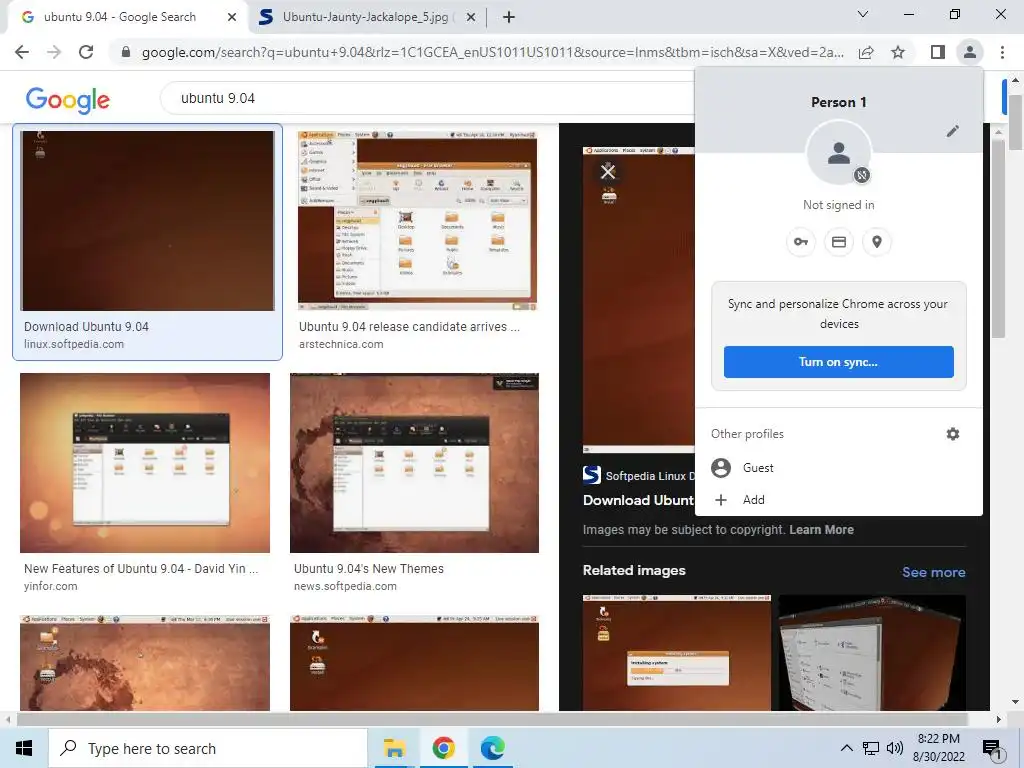Select the news.softpedia.com New Themes thumbnail
Viewport: 1024px width, 768px height.
415,463
